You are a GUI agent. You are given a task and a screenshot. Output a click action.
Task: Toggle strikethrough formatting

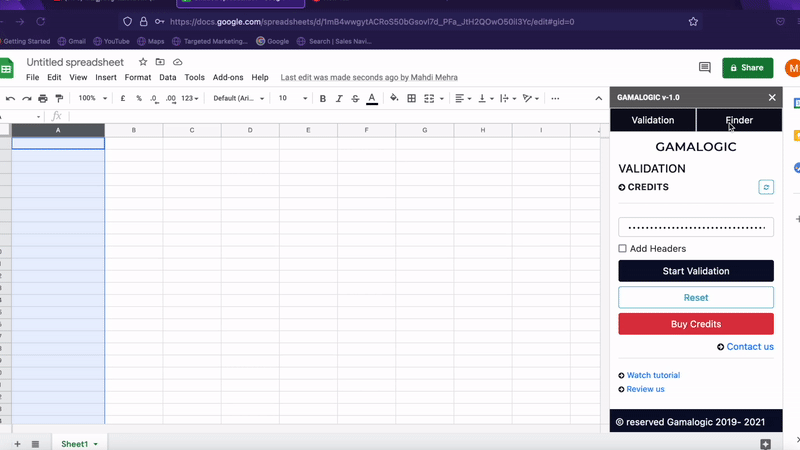tap(355, 98)
